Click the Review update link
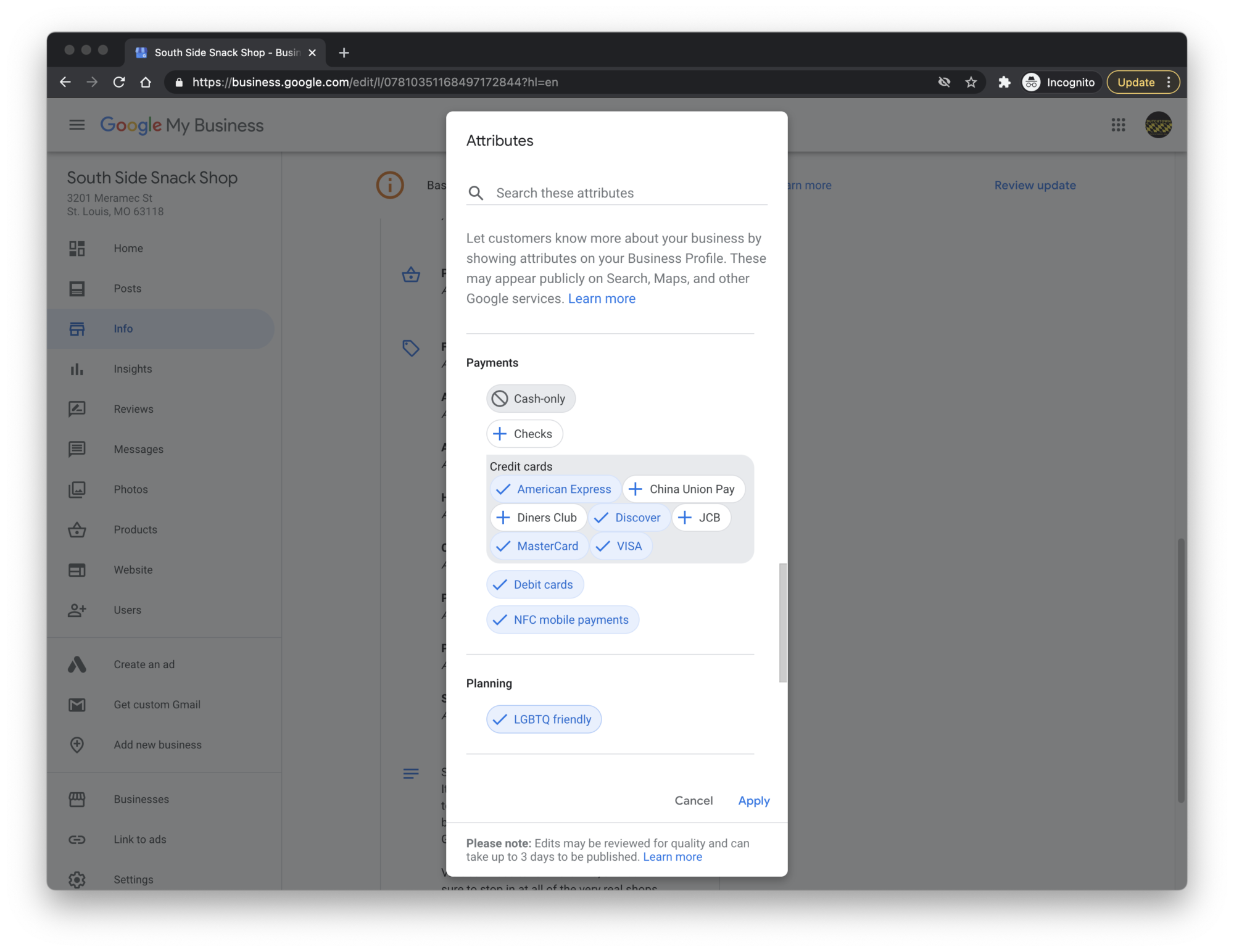Image resolution: width=1234 pixels, height=952 pixels. coord(1035,185)
